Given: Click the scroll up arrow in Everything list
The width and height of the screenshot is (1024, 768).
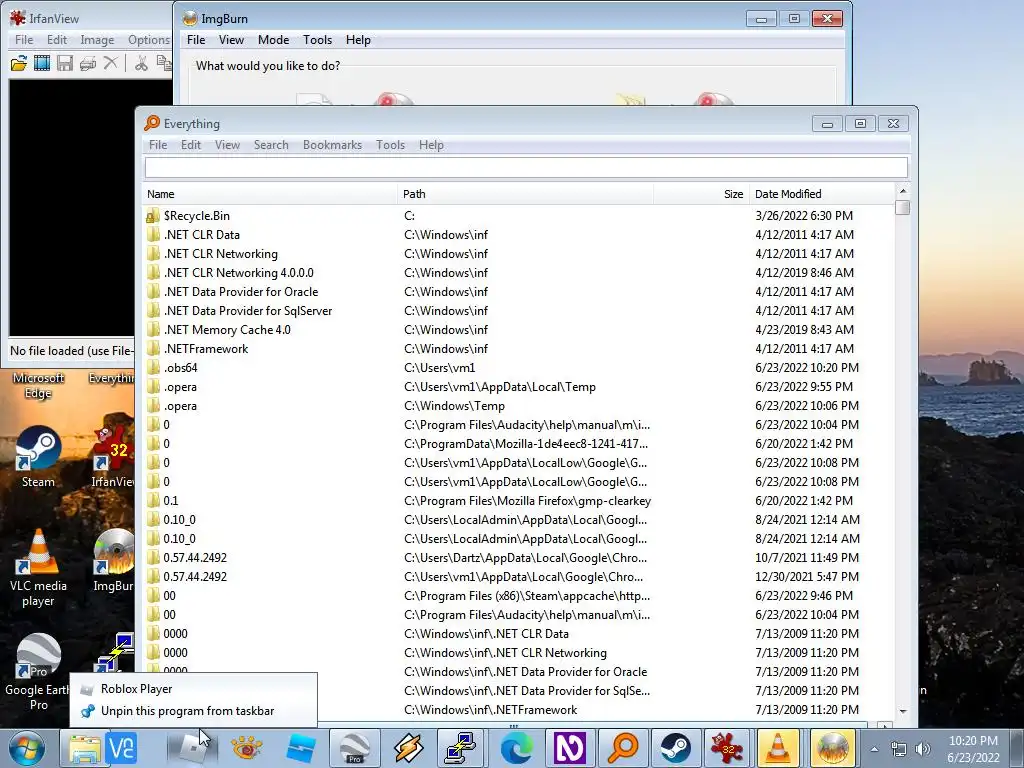Looking at the screenshot, I should (x=903, y=191).
